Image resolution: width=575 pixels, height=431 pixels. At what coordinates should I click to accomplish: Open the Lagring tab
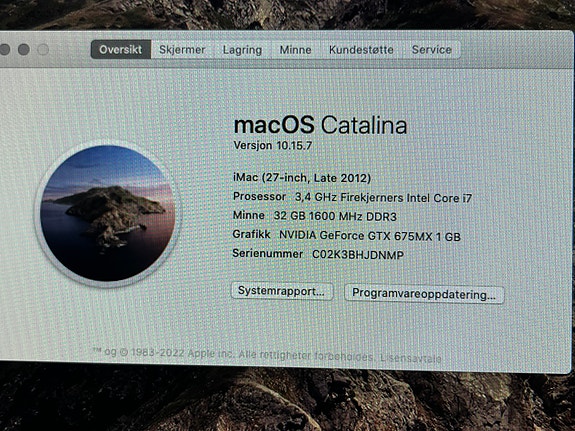(x=242, y=50)
